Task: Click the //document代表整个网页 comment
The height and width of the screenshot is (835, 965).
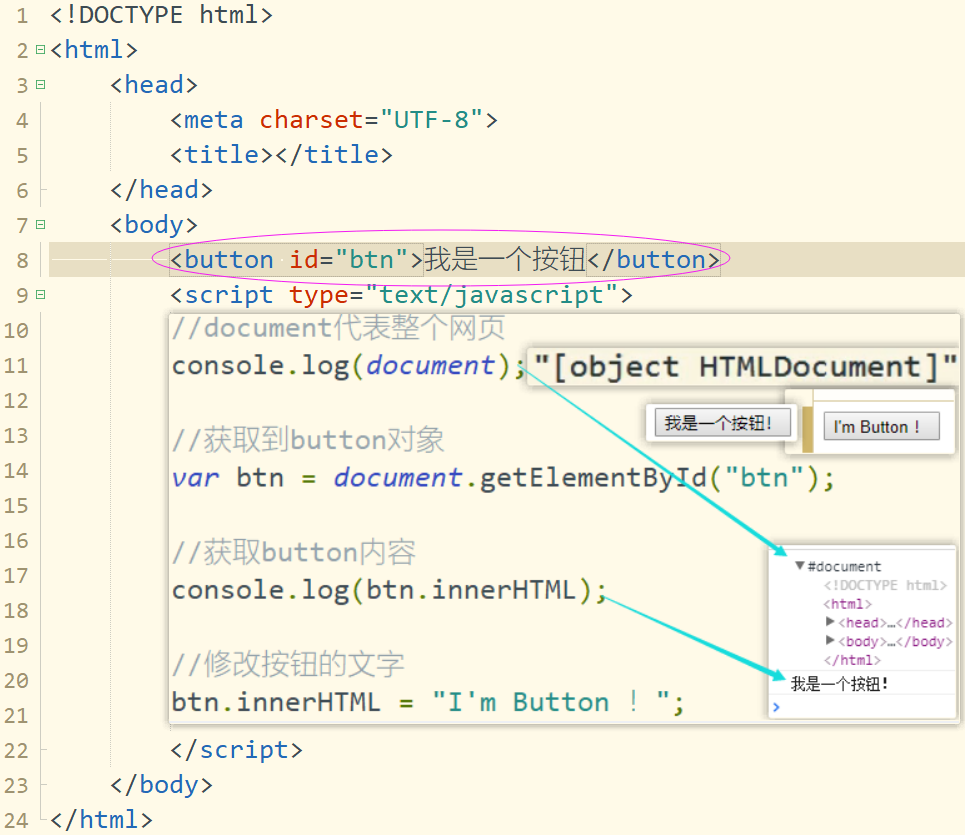Action: (338, 327)
